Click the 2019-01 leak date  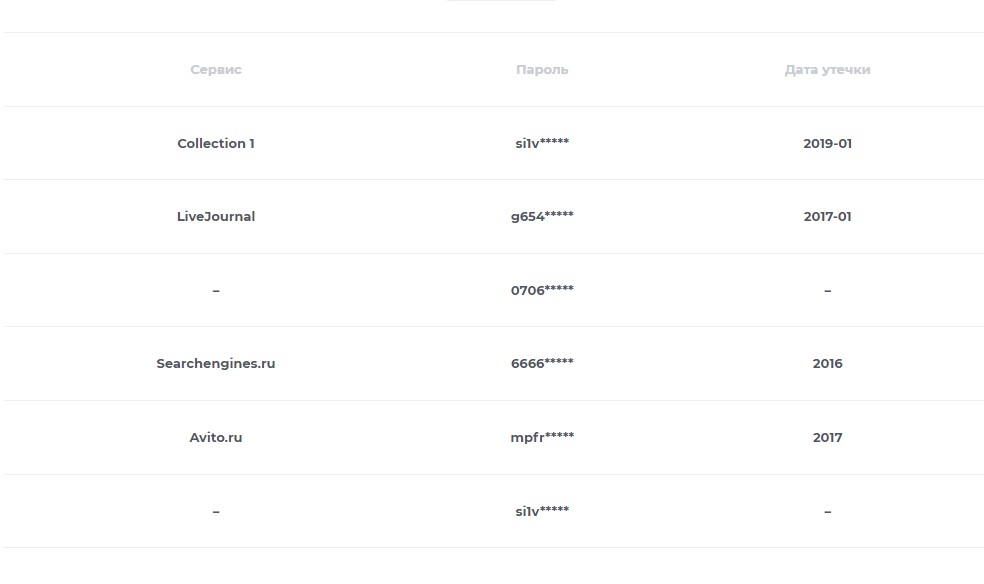coord(827,143)
